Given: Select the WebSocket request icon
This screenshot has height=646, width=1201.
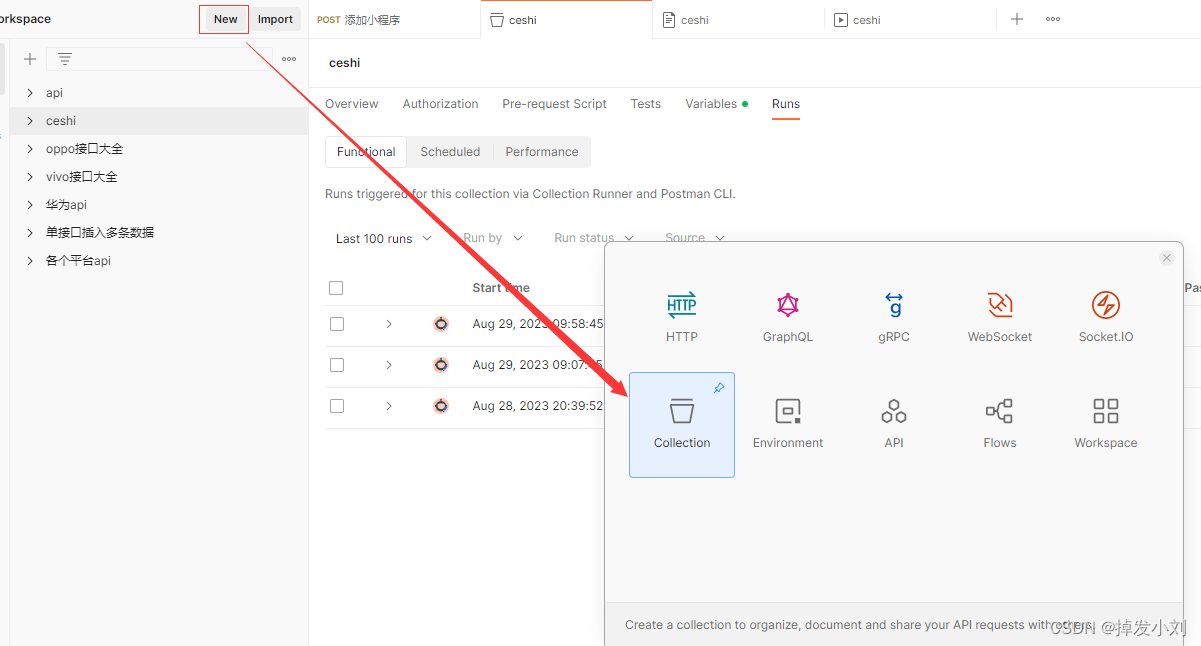Looking at the screenshot, I should coord(1000,306).
